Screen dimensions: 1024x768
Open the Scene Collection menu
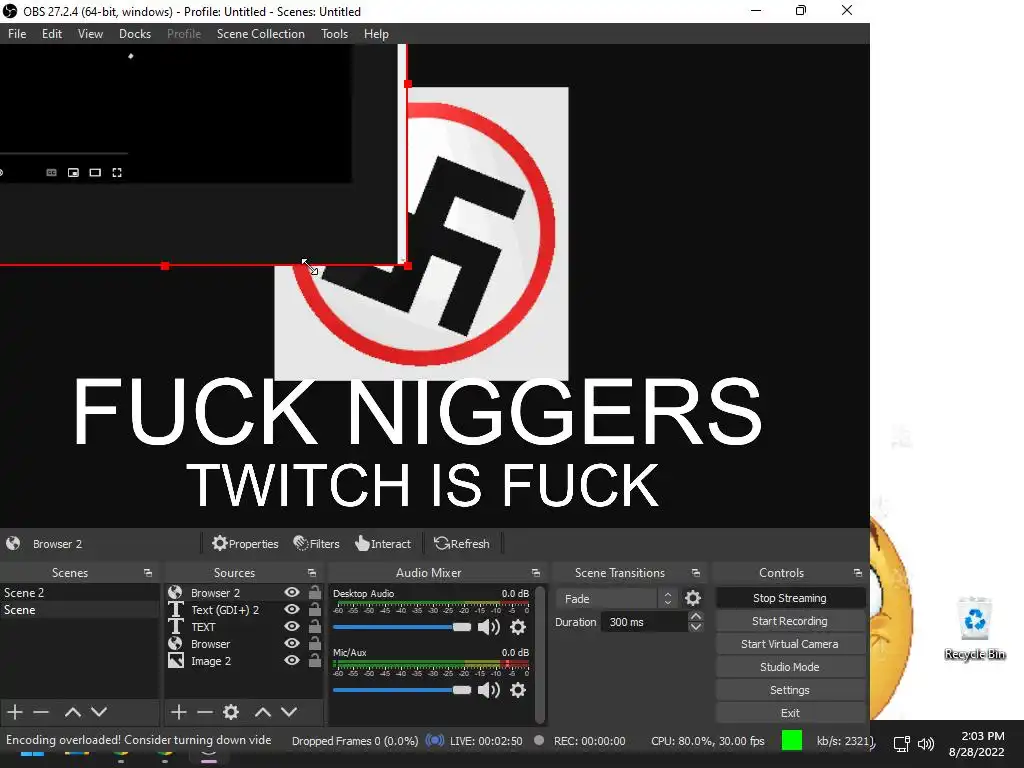pyautogui.click(x=261, y=34)
